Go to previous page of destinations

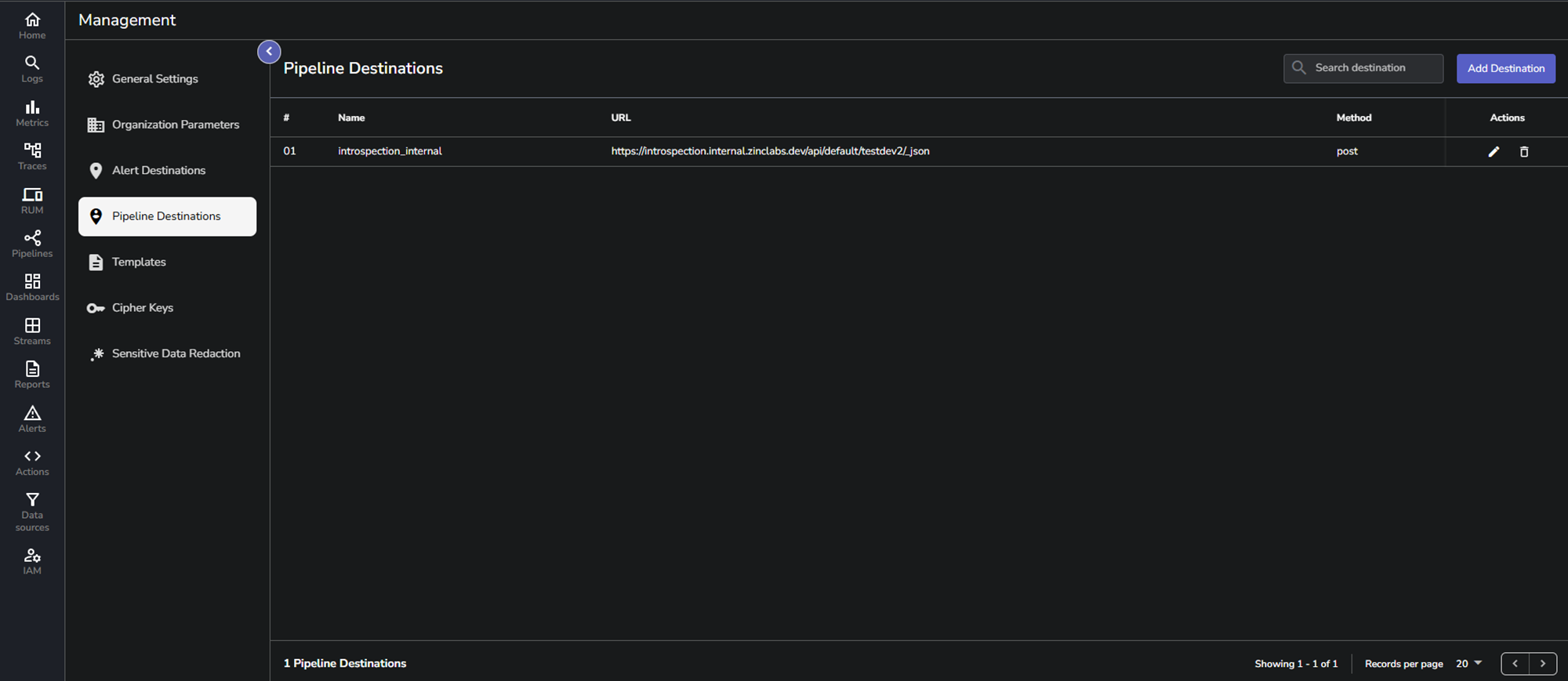pyautogui.click(x=1515, y=664)
